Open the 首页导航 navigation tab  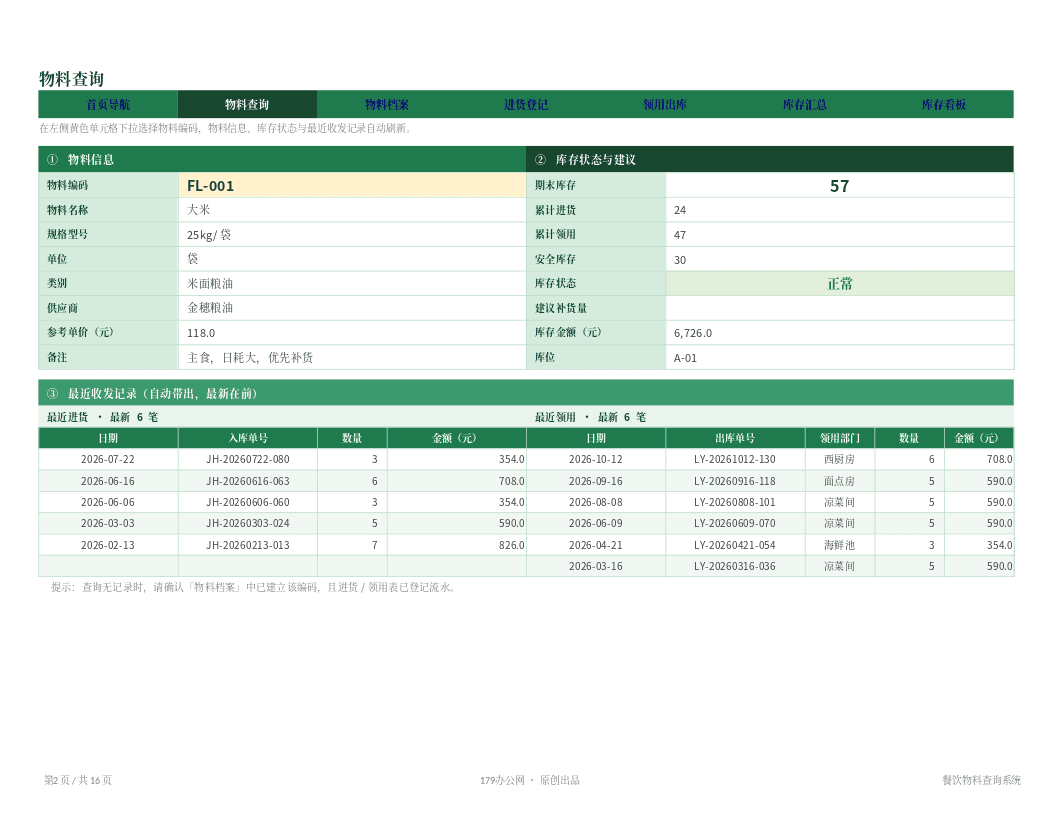coord(108,104)
